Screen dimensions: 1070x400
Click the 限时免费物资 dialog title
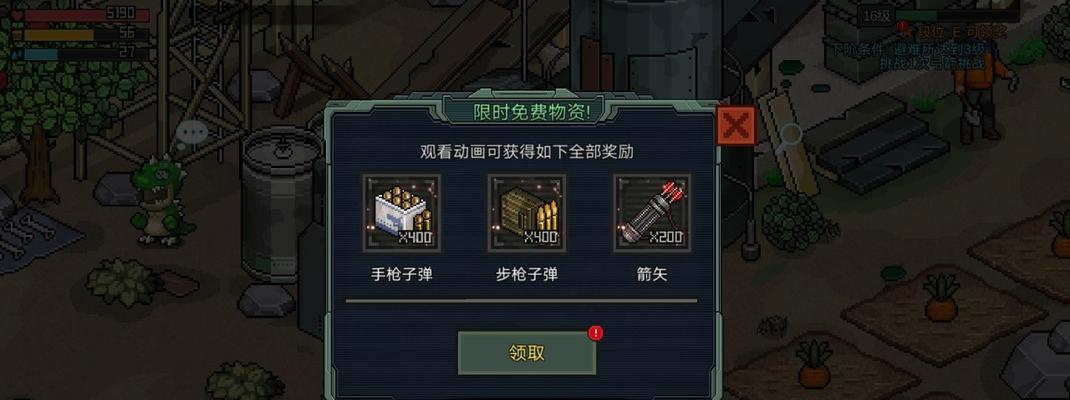click(532, 113)
